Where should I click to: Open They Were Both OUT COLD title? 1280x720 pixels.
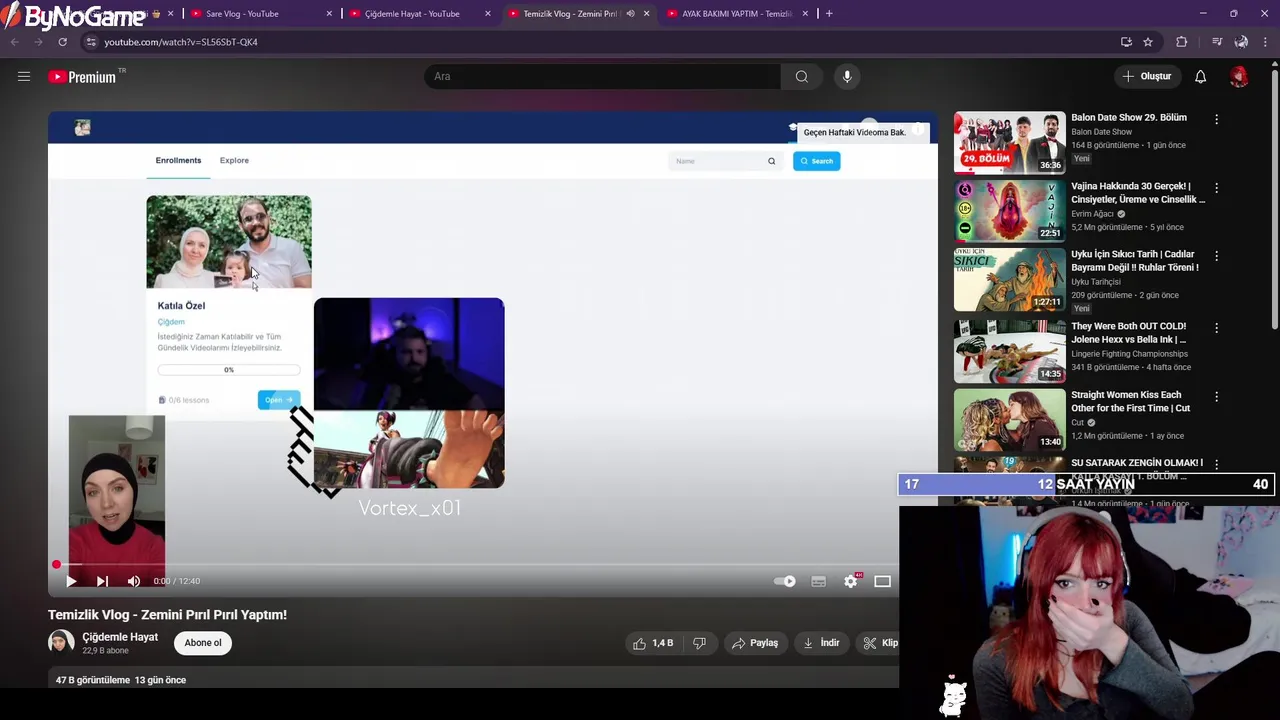click(1129, 333)
